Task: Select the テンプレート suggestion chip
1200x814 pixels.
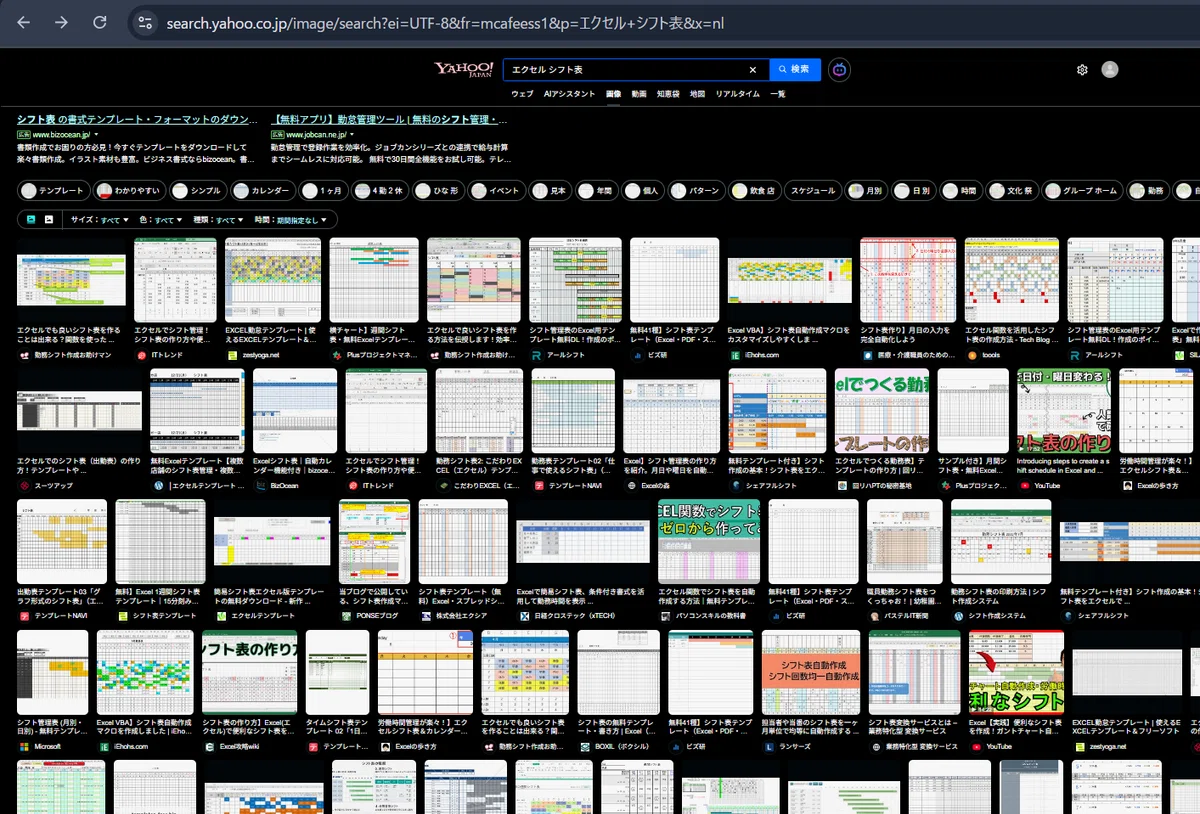Action: [53, 190]
